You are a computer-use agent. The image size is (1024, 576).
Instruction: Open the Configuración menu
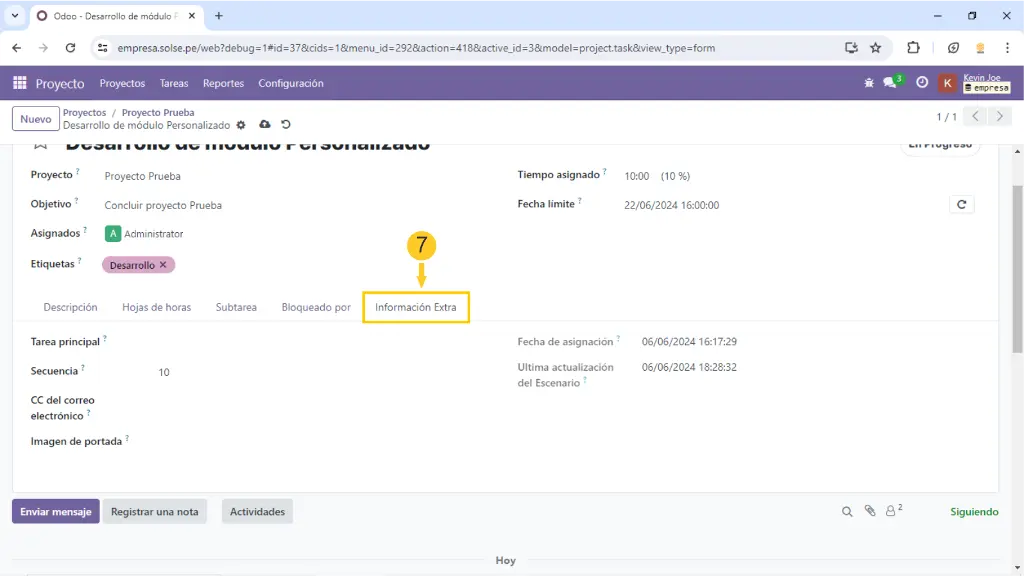click(290, 84)
